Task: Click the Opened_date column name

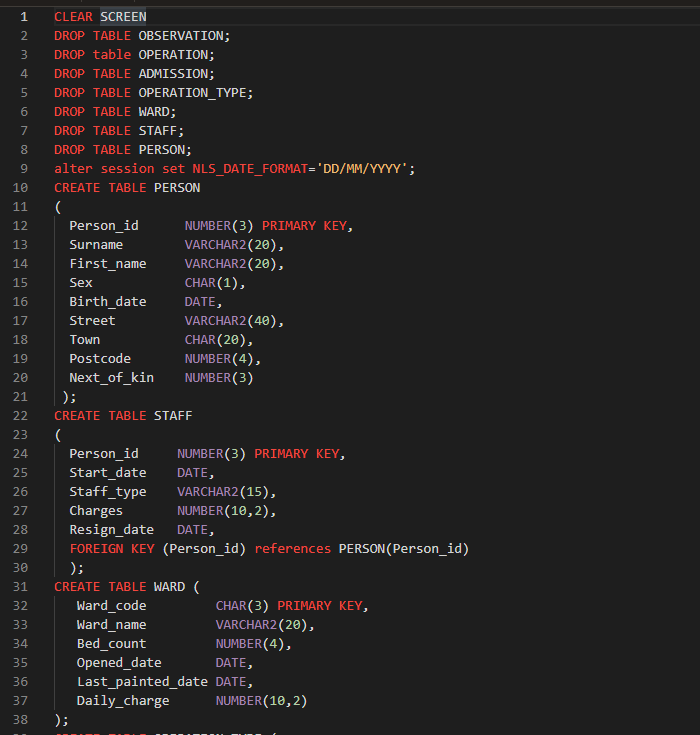Action: (x=119, y=663)
